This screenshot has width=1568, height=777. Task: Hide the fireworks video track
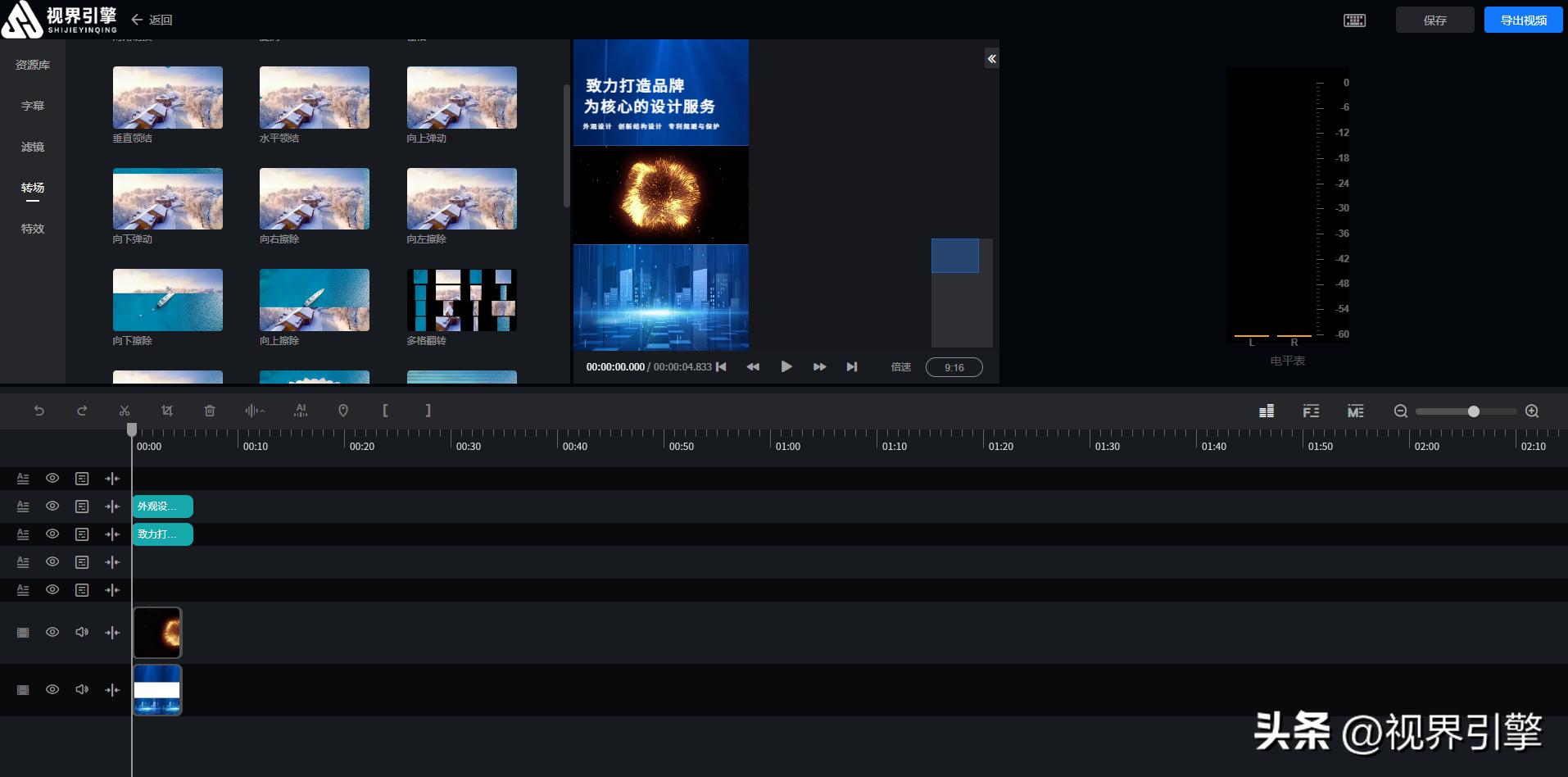(52, 632)
